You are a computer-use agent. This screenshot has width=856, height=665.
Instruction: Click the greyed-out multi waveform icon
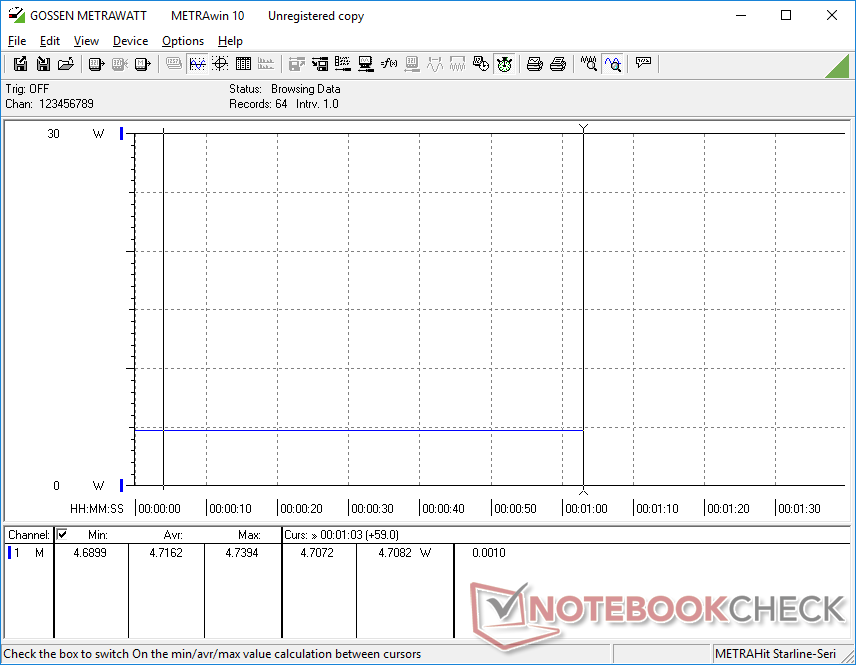pos(457,64)
